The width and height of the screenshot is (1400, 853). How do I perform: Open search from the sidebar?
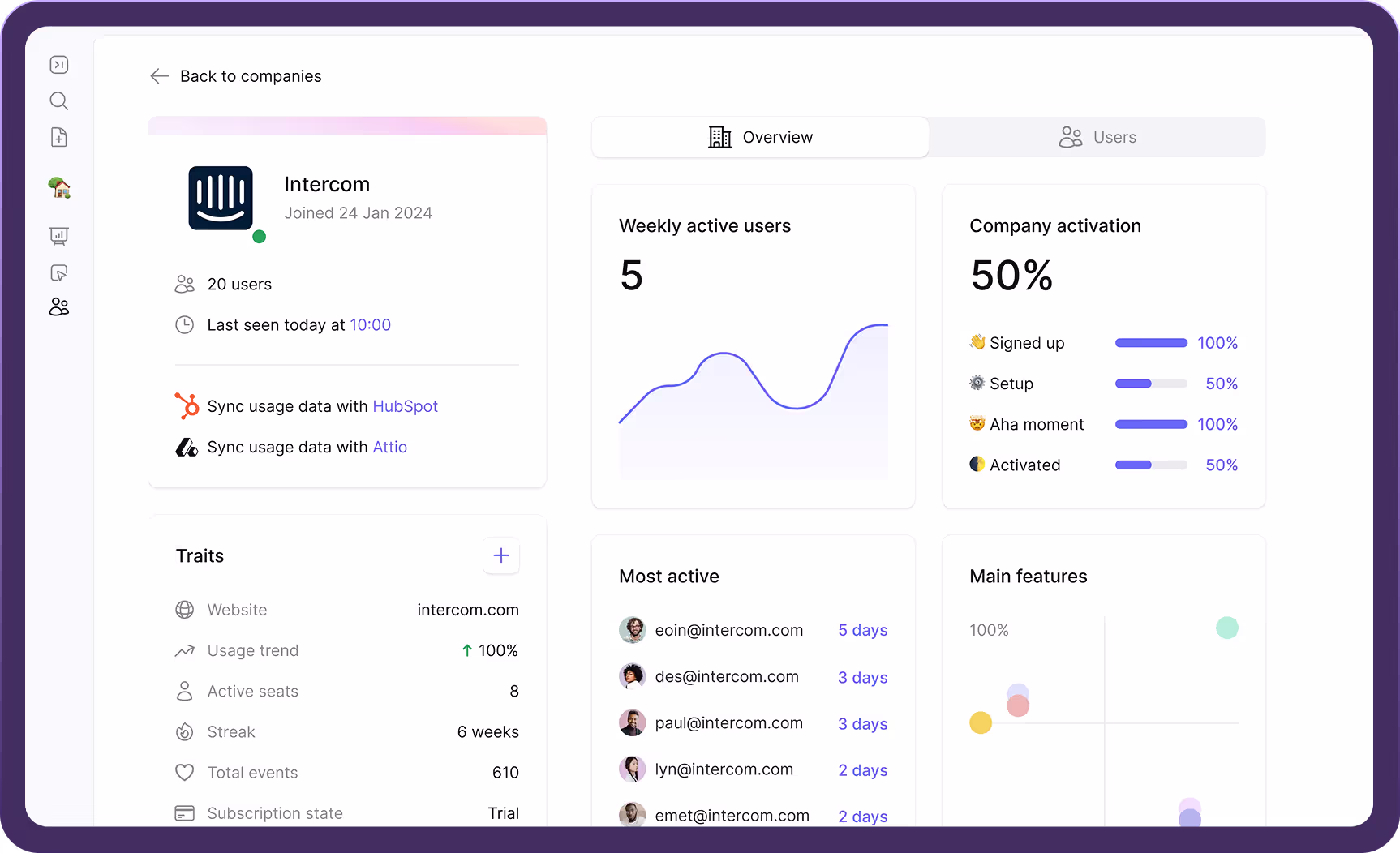point(59,101)
